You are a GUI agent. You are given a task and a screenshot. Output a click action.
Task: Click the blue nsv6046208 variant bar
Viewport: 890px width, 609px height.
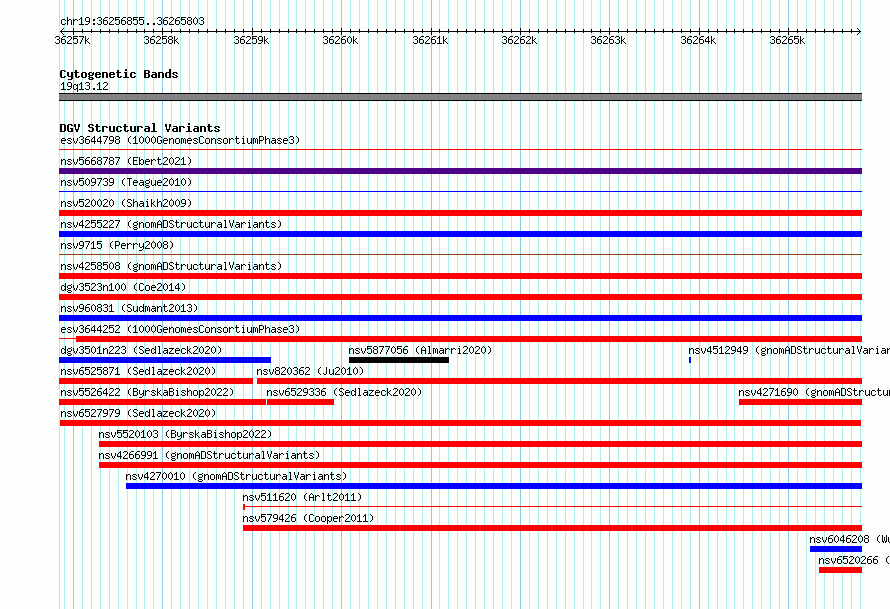click(836, 549)
